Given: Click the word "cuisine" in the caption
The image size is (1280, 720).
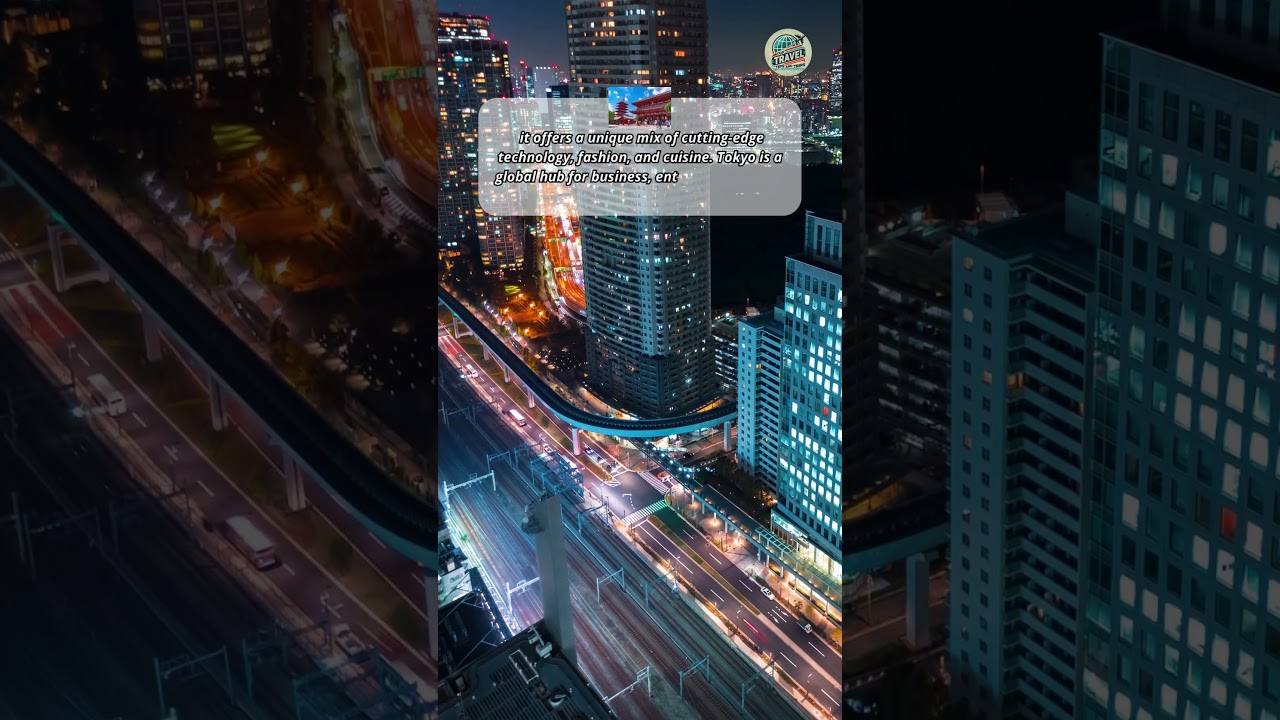Looking at the screenshot, I should 685,158.
